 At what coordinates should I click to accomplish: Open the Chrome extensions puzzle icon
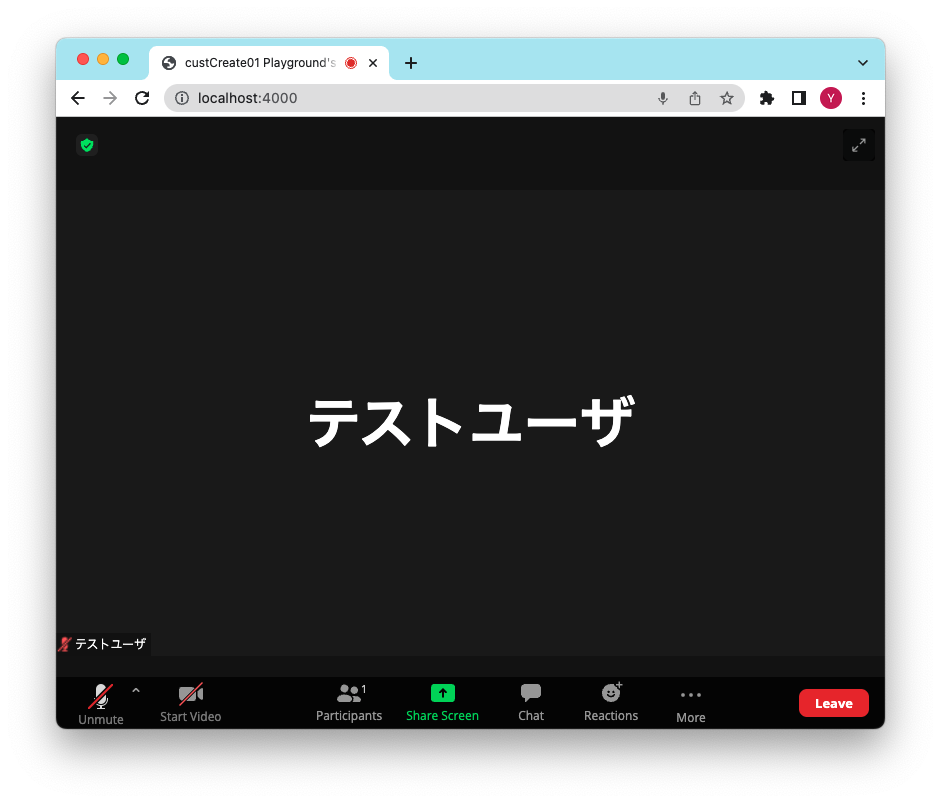[x=766, y=98]
